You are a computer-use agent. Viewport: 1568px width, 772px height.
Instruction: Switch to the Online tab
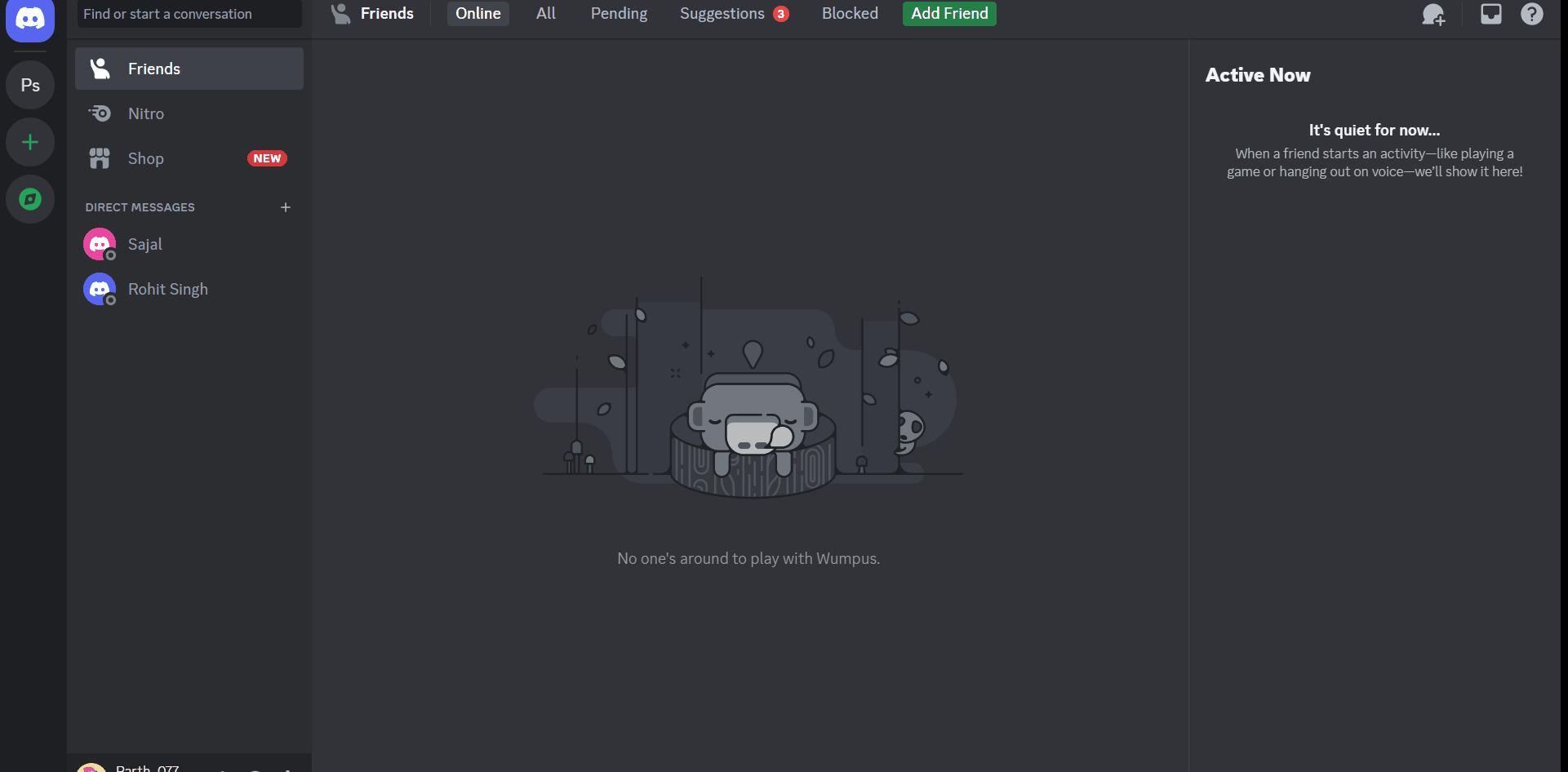click(478, 13)
